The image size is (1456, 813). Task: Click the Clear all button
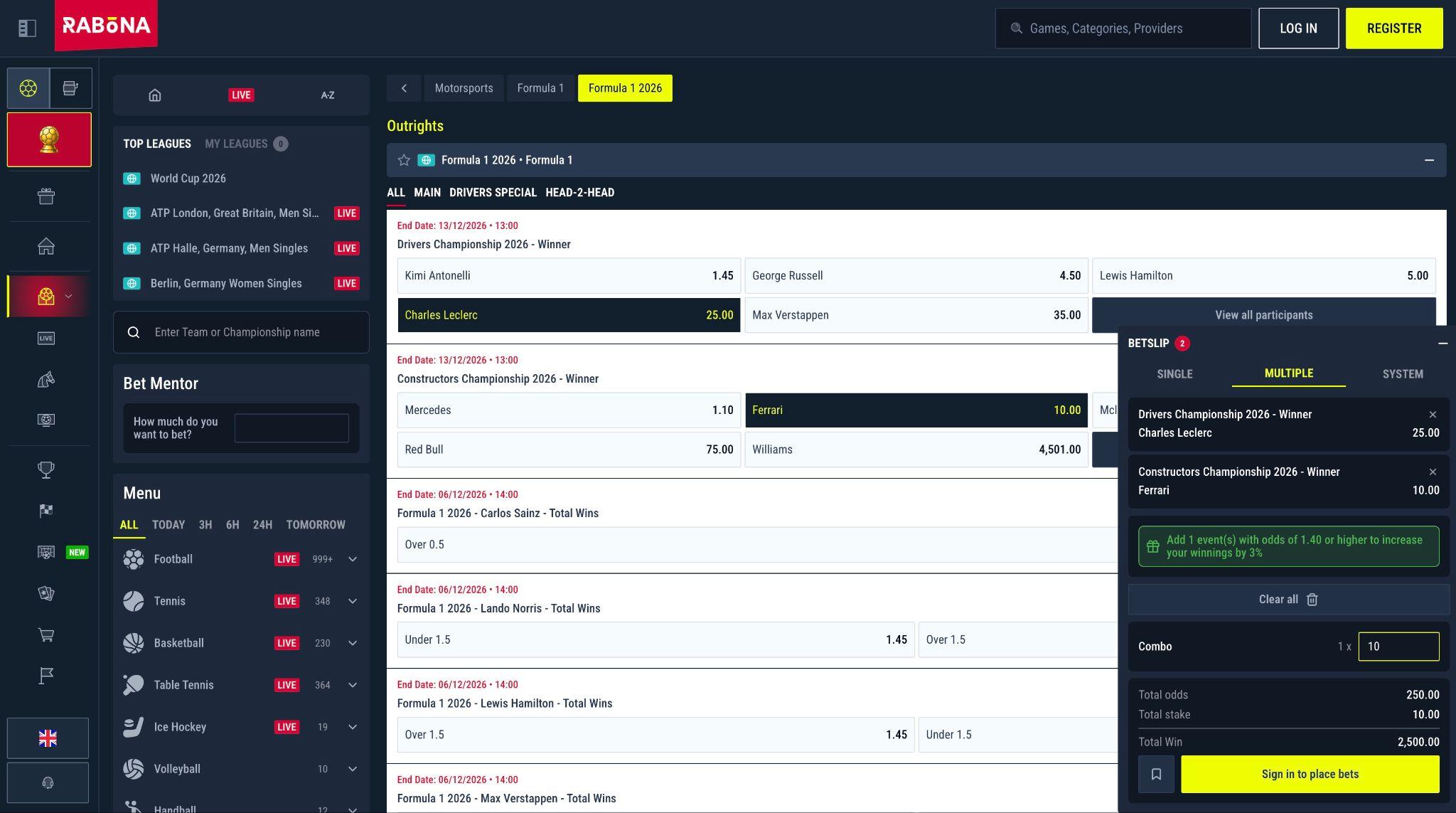coord(1288,600)
